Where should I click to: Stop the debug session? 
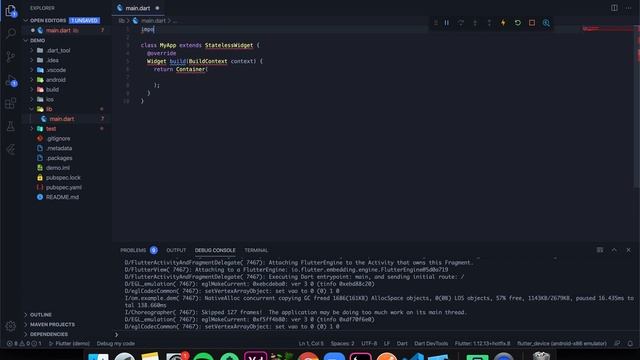pos(532,23)
